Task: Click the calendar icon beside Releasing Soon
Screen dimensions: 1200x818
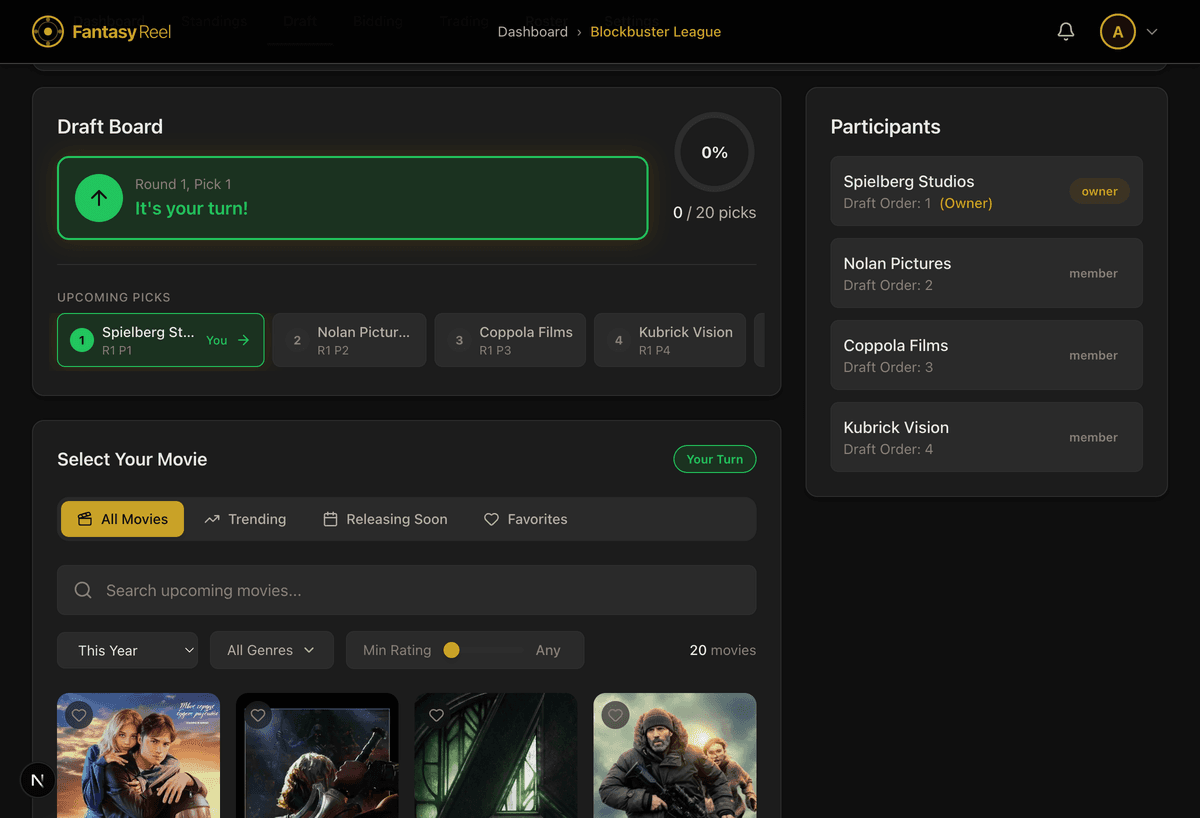Action: pos(330,519)
